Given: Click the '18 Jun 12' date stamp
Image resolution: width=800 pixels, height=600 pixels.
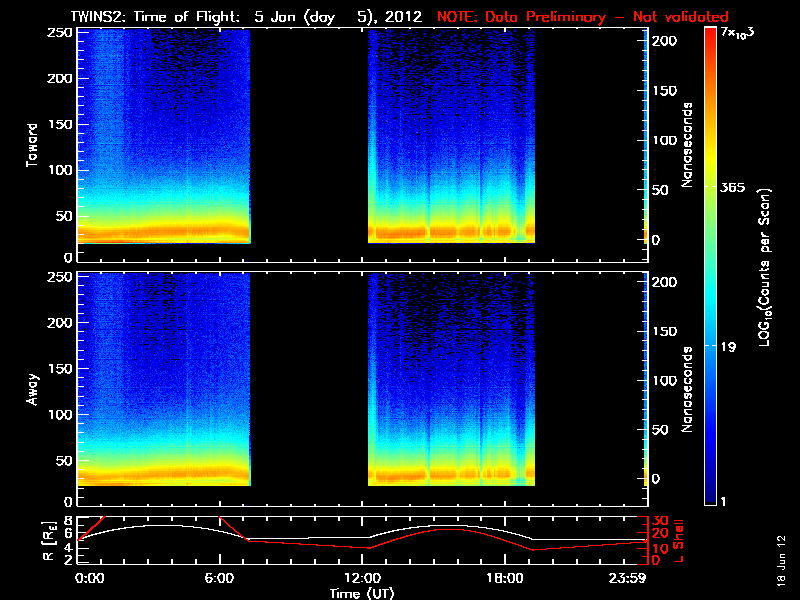Looking at the screenshot, I should click(x=782, y=560).
